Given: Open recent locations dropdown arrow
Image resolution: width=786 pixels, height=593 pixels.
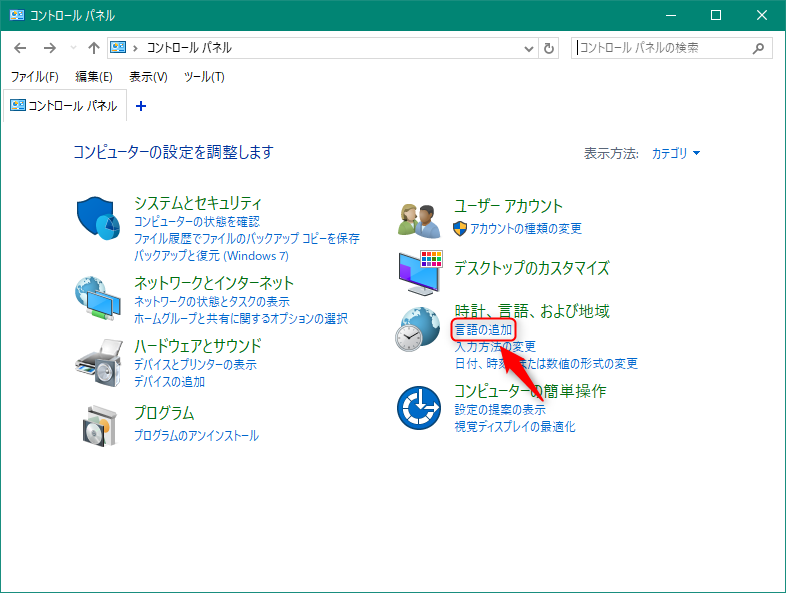Looking at the screenshot, I should pos(73,48).
